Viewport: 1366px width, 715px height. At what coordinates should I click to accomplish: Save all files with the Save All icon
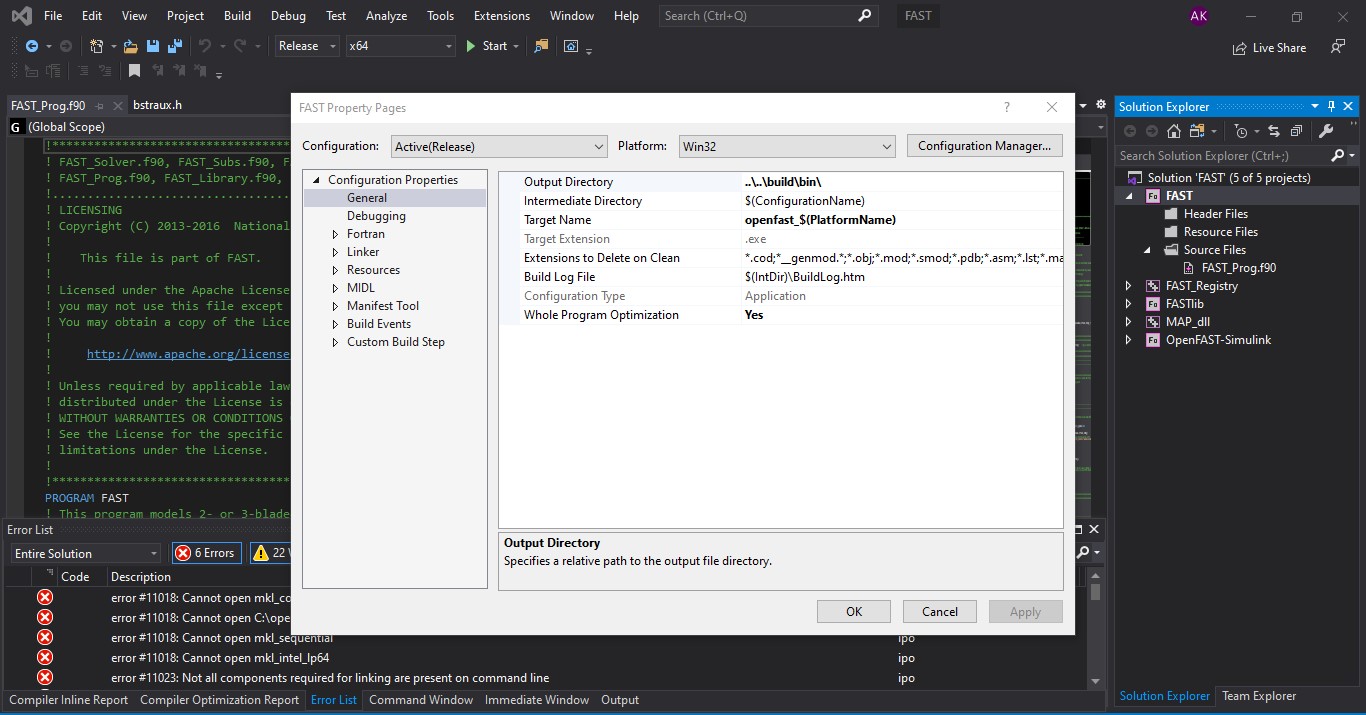coord(174,46)
